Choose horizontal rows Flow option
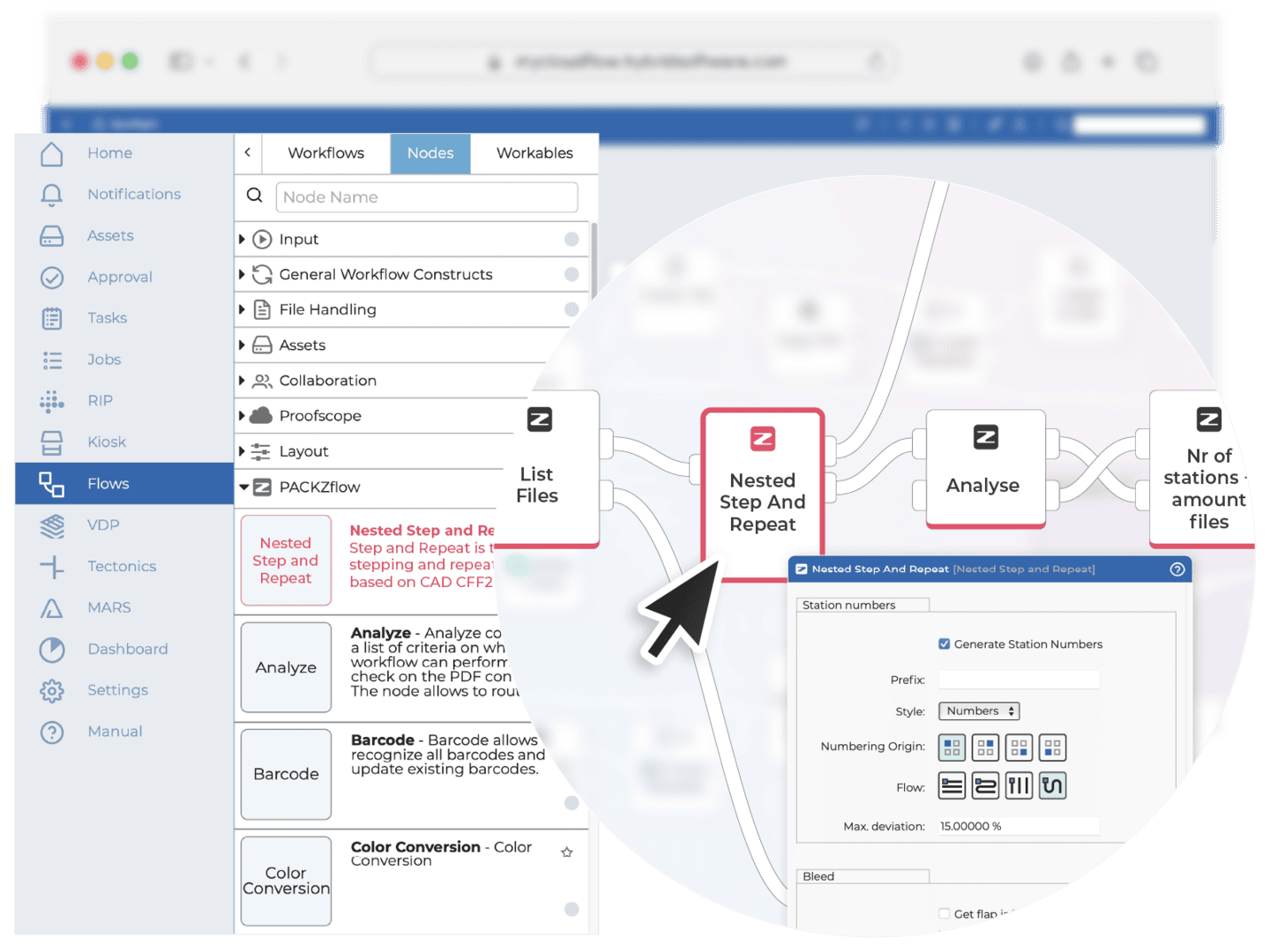This screenshot has width=1270, height=952. pos(952,785)
